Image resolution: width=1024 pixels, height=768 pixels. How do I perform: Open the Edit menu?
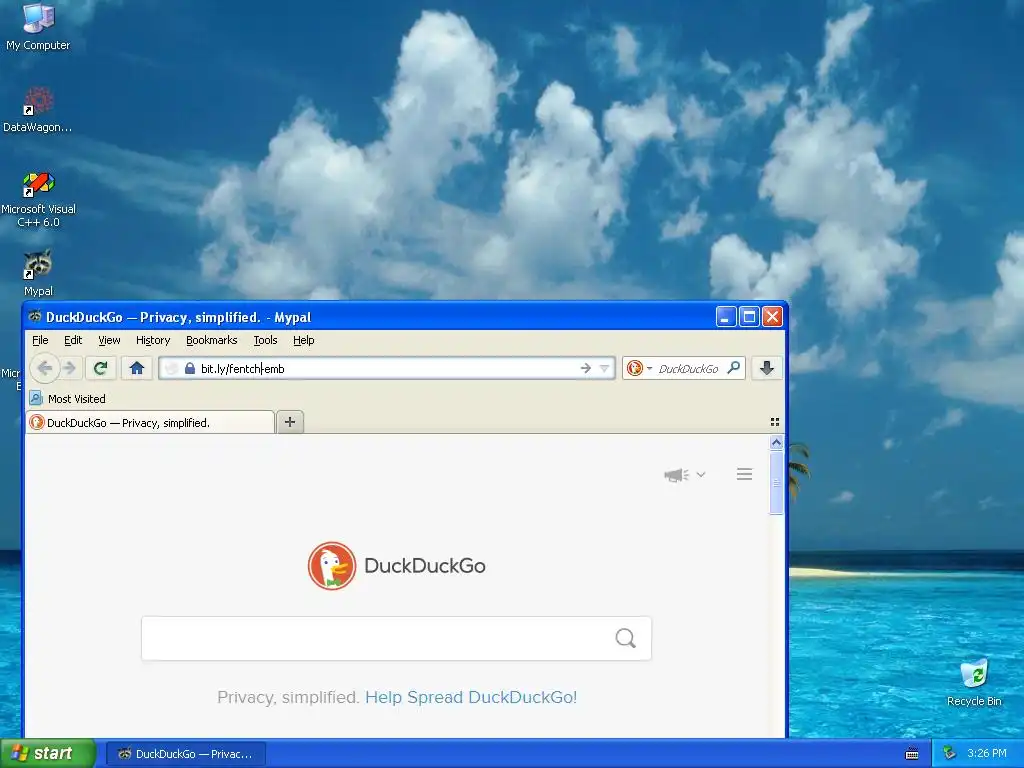[x=73, y=340]
